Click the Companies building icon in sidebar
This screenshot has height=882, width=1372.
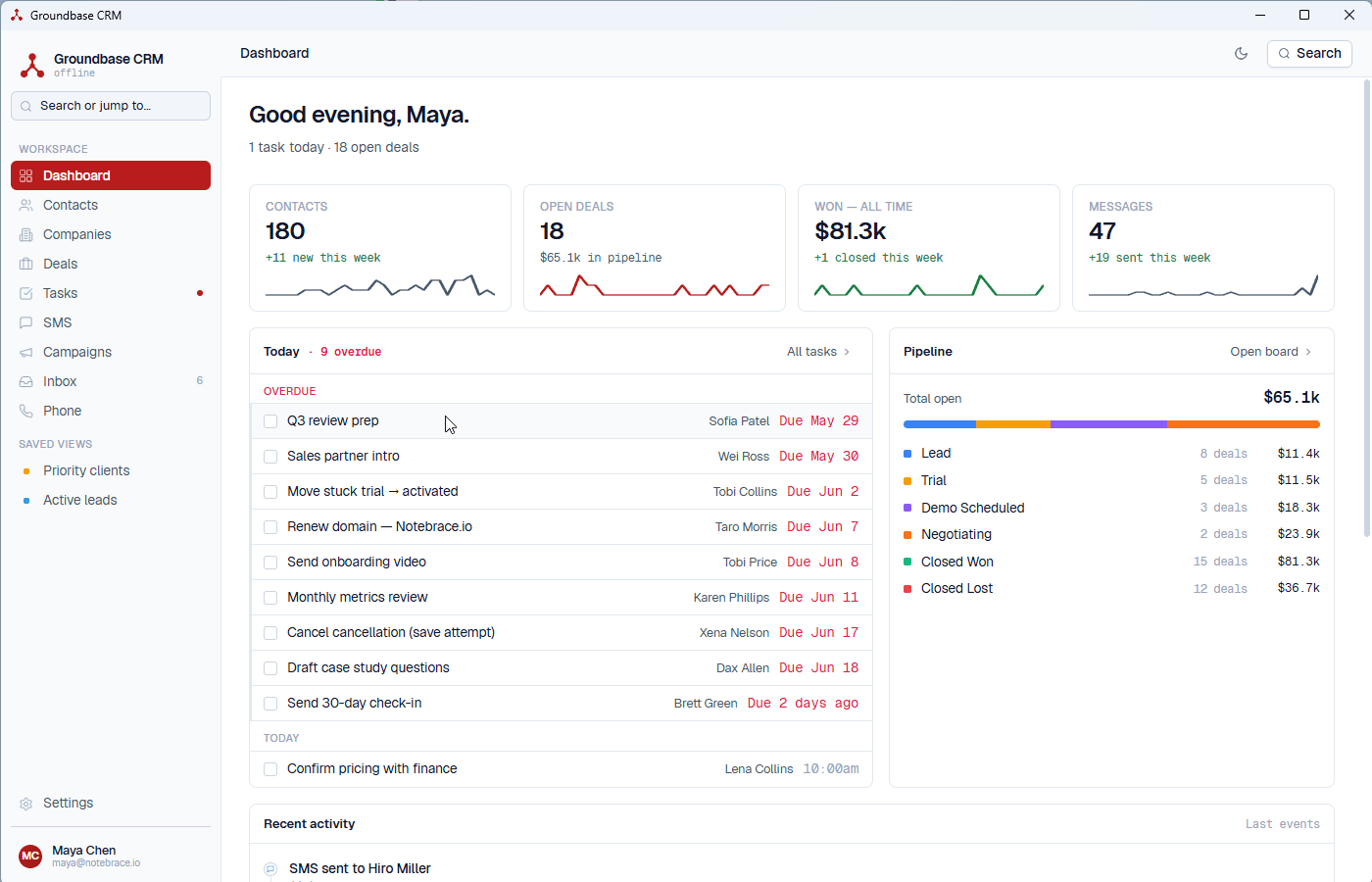26,234
